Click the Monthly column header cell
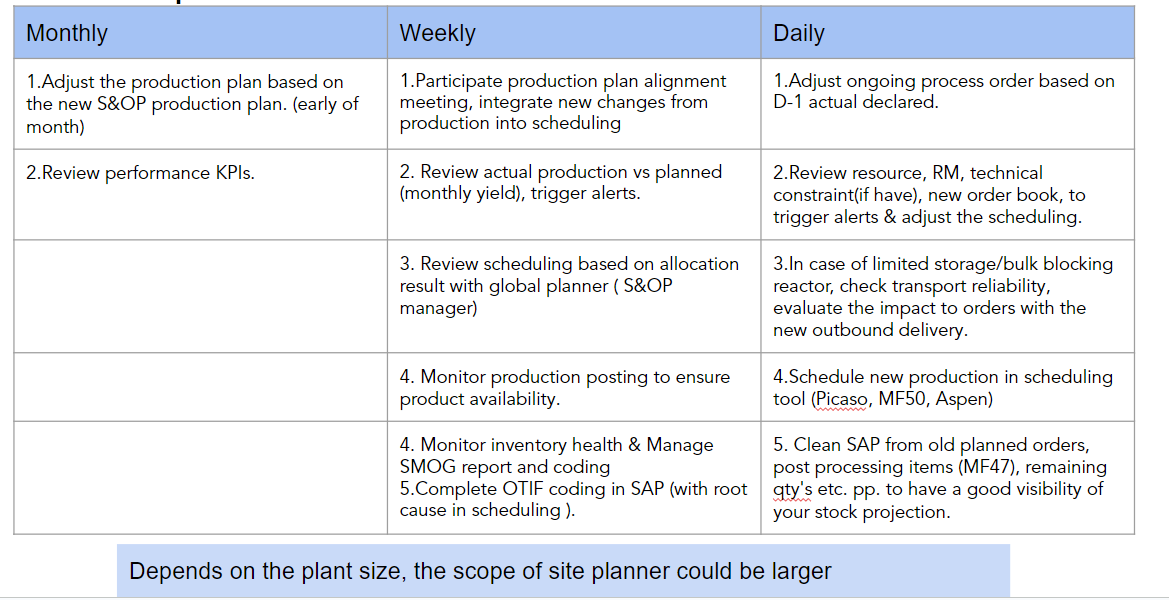 200,33
